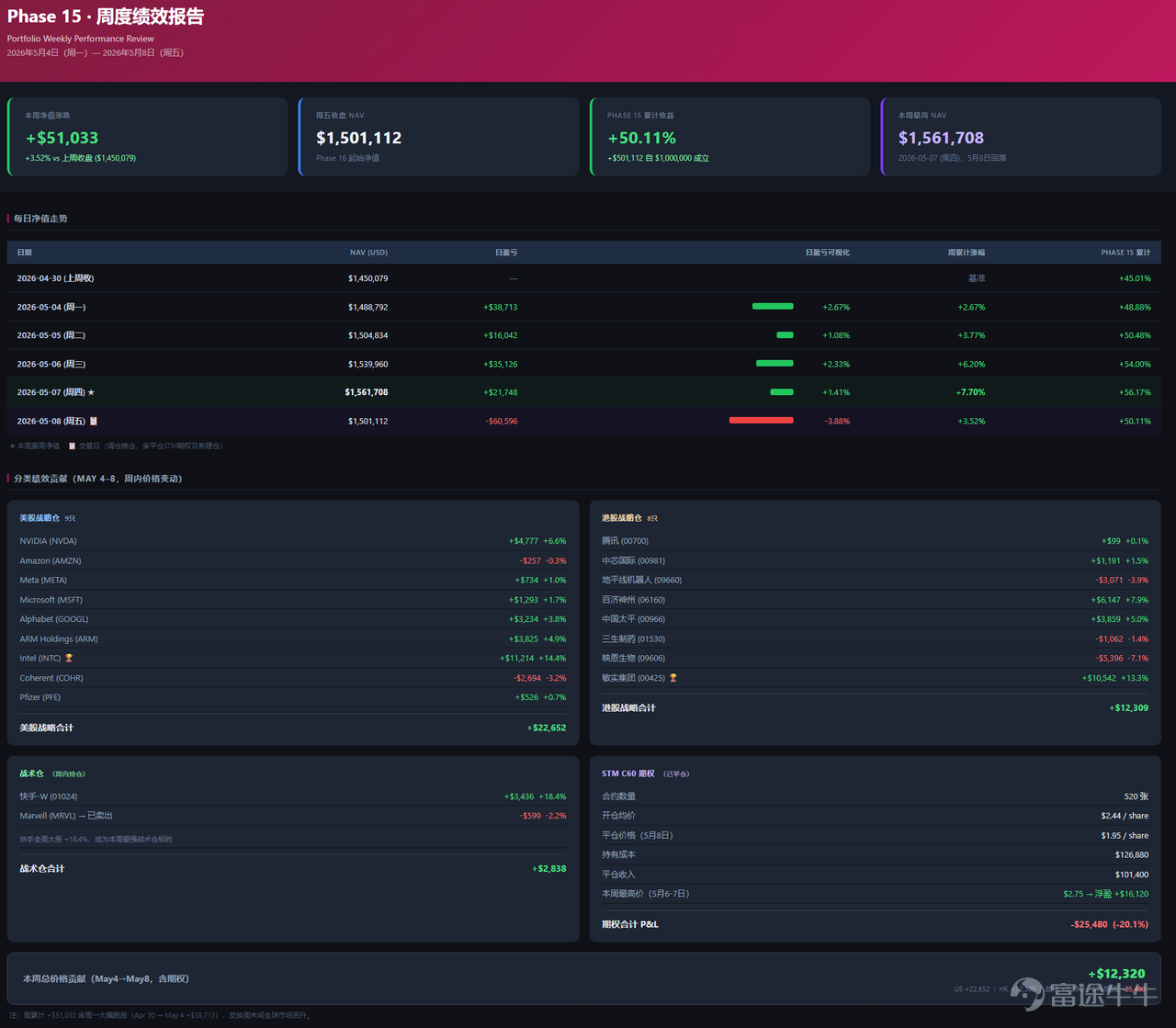Viewport: 1176px width, 1028px height.
Task: Click the 持有成本 value $126,880
Action: coord(1132,854)
